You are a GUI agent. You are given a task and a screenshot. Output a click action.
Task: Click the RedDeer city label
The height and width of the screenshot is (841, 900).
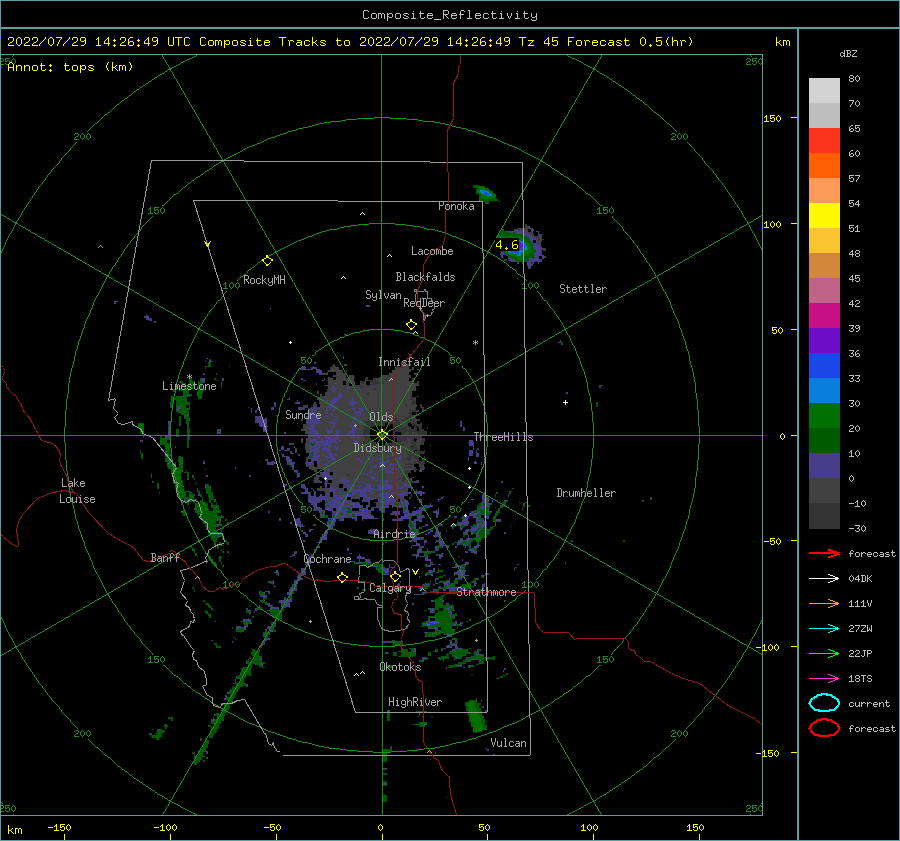click(x=424, y=303)
